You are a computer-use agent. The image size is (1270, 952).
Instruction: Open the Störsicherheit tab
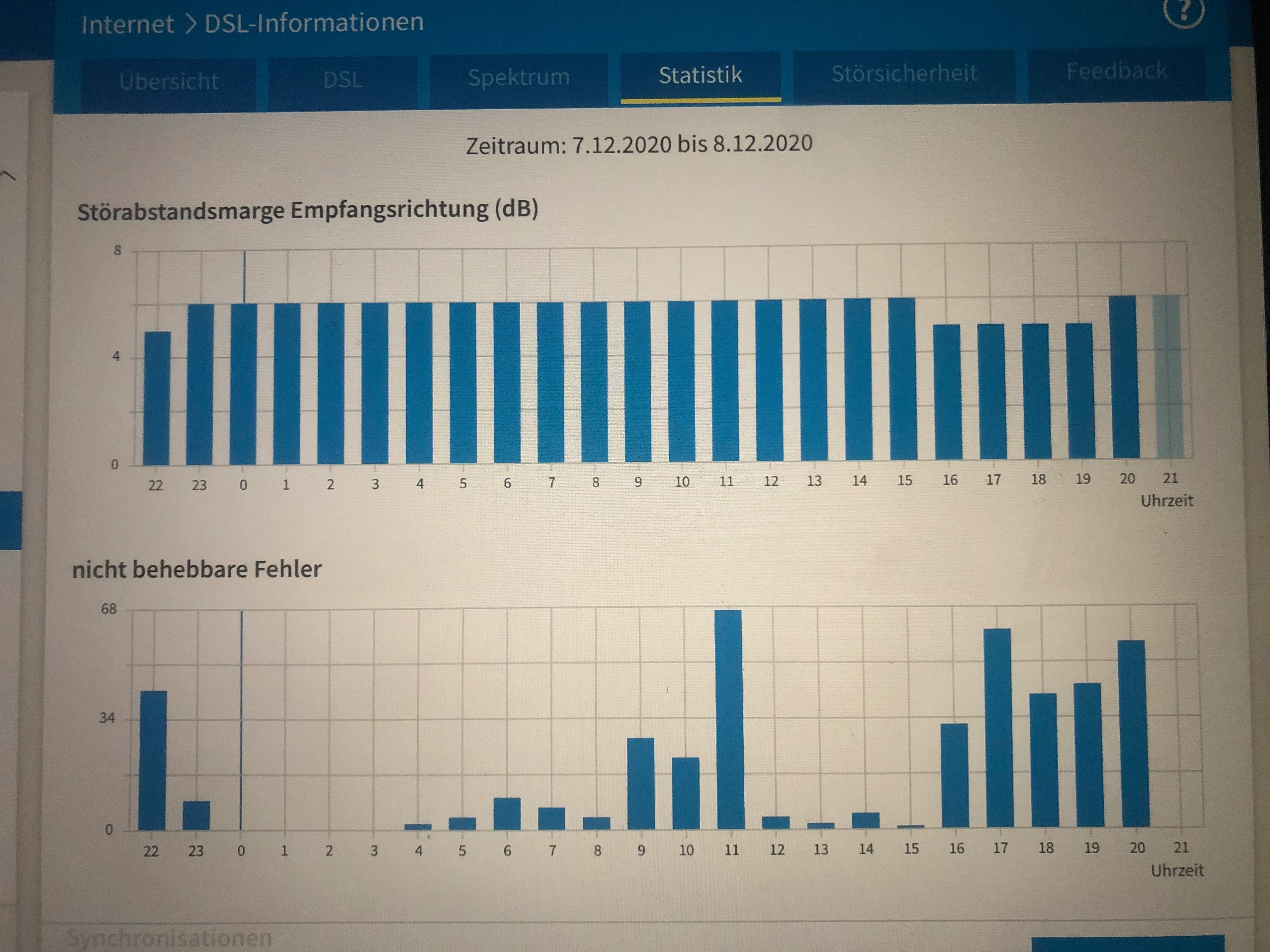click(904, 73)
